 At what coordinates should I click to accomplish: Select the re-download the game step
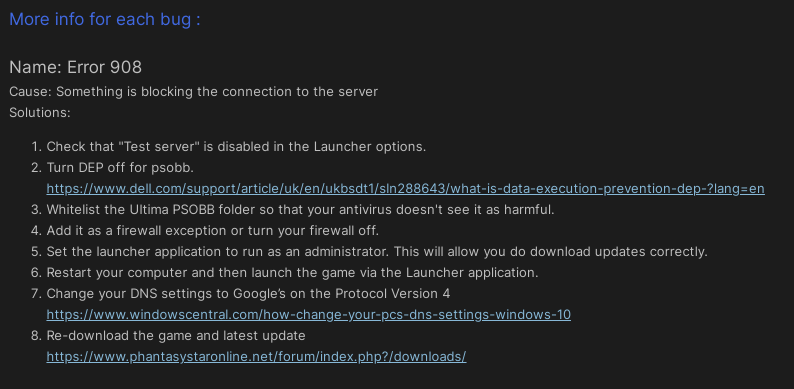[x=176, y=336]
